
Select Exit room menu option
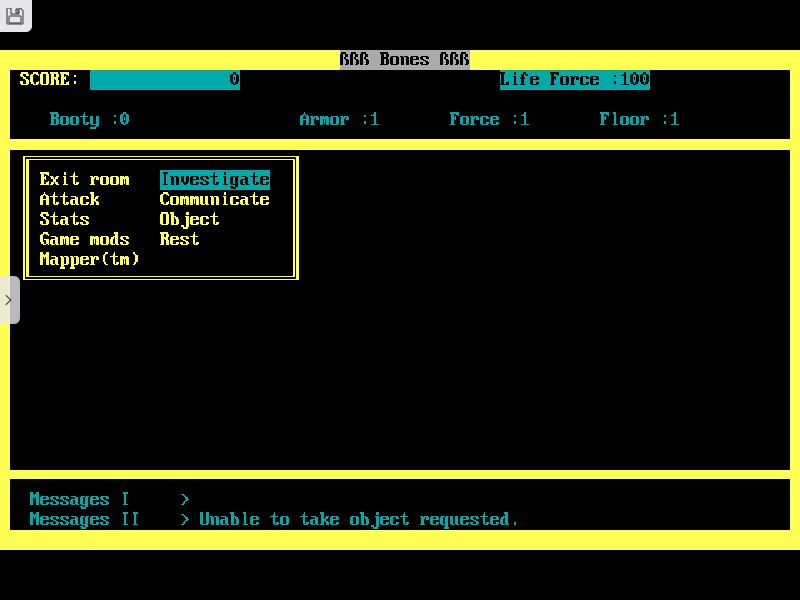(x=84, y=179)
